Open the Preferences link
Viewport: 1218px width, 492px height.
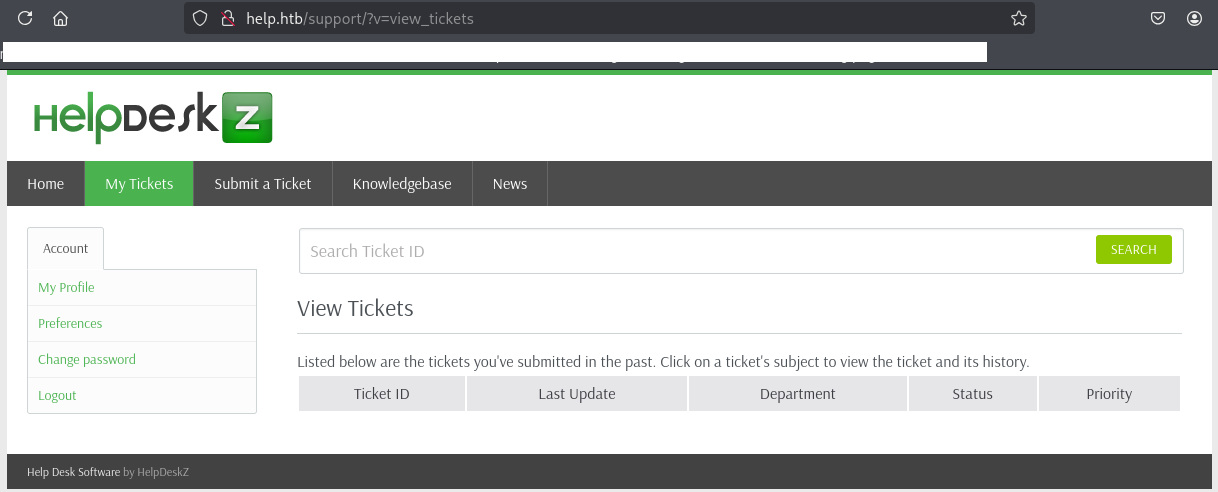point(70,324)
